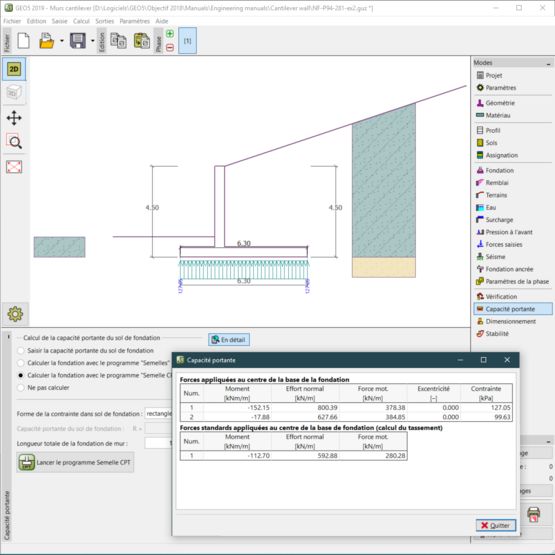555x555 pixels.
Task: Open the Paramètres de la phase mode
Action: [x=517, y=282]
